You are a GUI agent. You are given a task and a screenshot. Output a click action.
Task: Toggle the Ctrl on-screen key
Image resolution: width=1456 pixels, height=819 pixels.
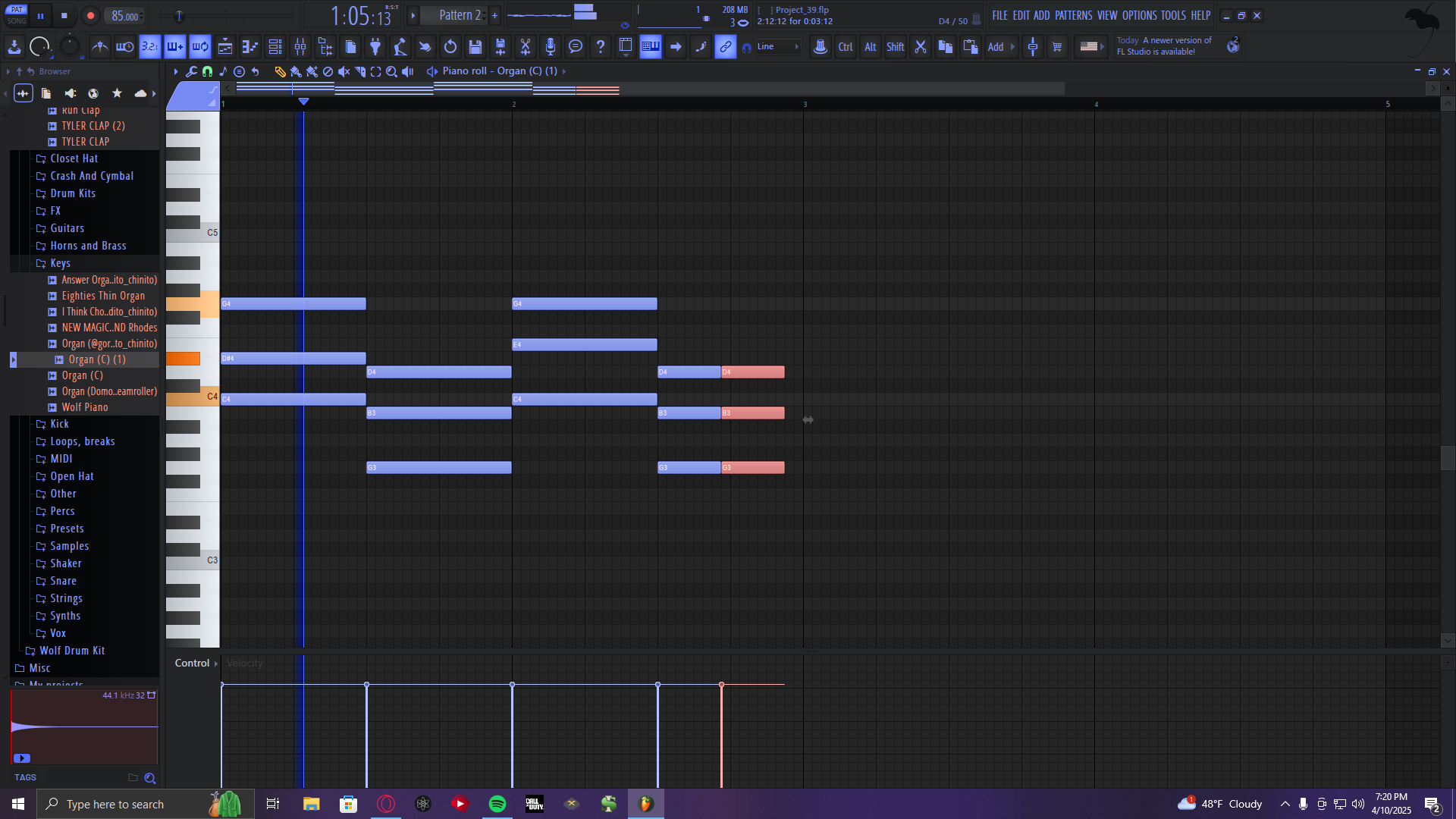pos(845,47)
